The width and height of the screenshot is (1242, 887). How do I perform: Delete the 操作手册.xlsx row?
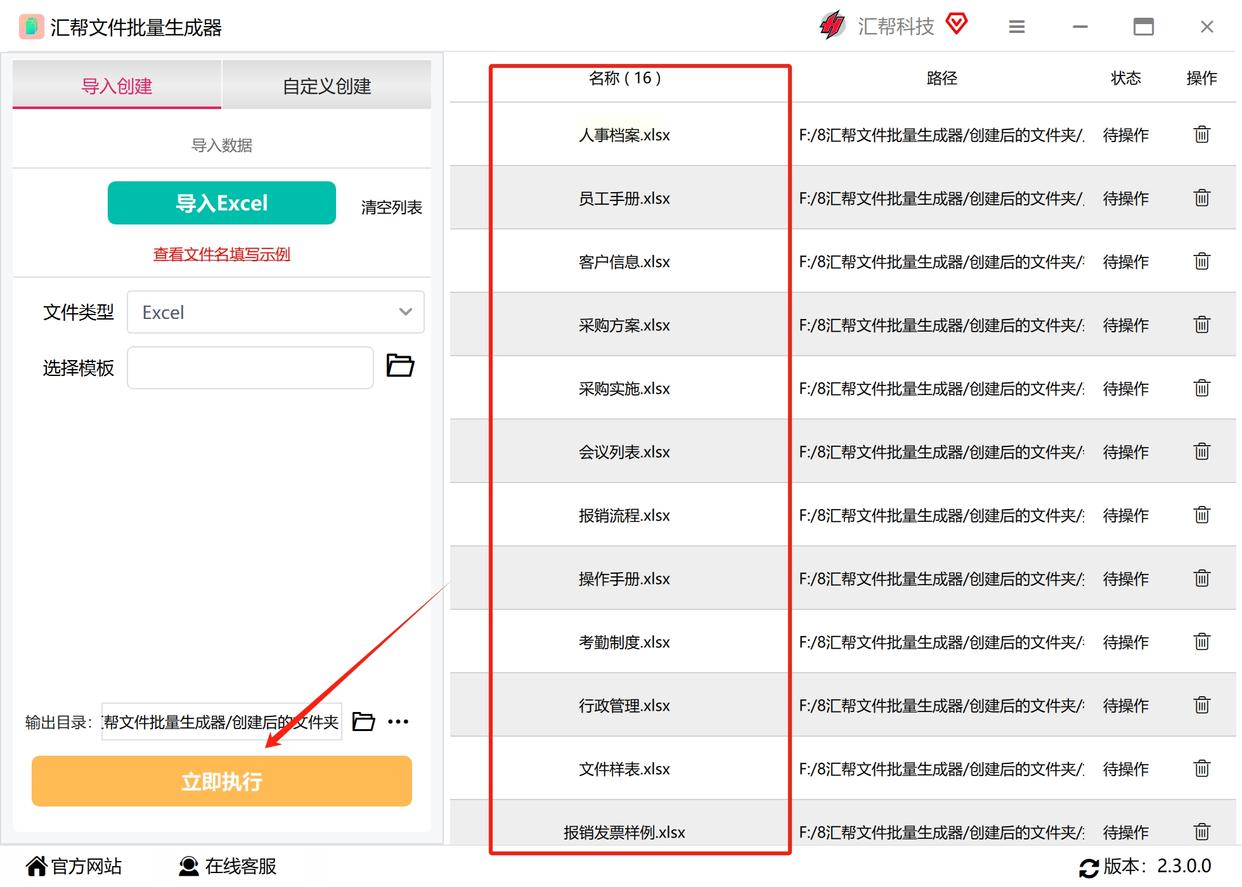click(1202, 577)
